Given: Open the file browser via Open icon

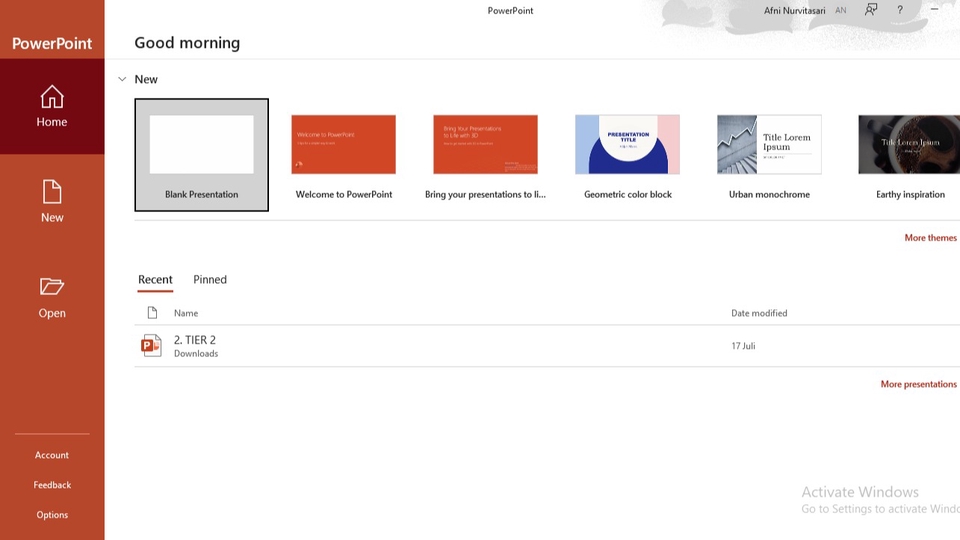Looking at the screenshot, I should 52,287.
